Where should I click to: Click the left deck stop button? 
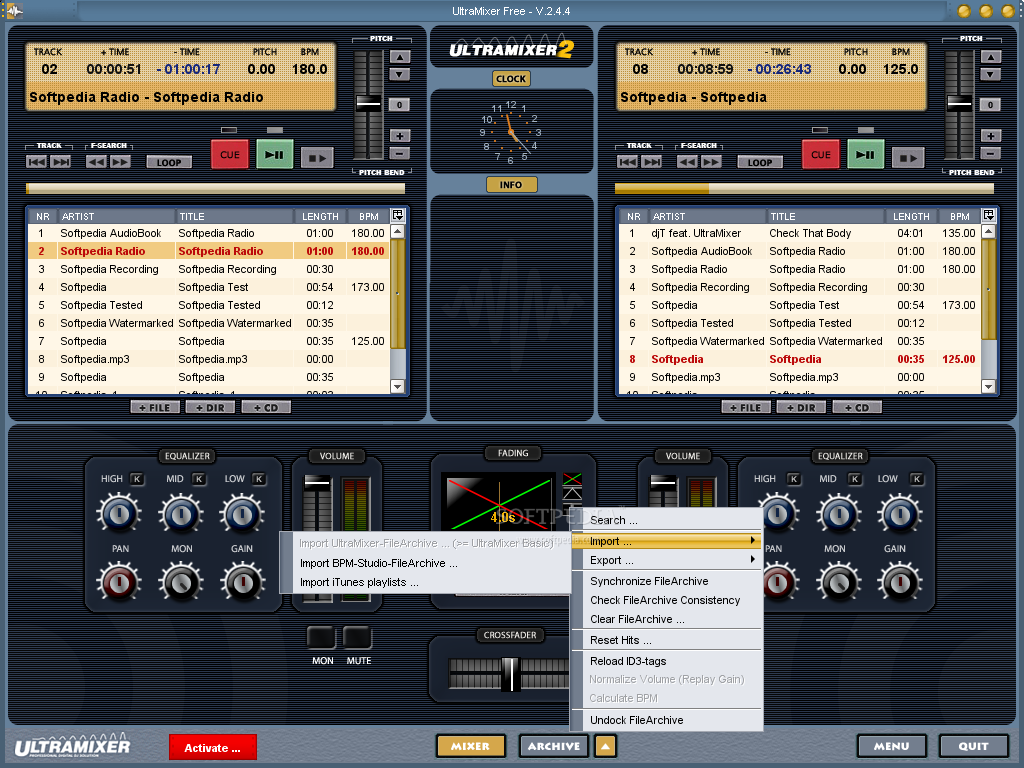tap(317, 157)
